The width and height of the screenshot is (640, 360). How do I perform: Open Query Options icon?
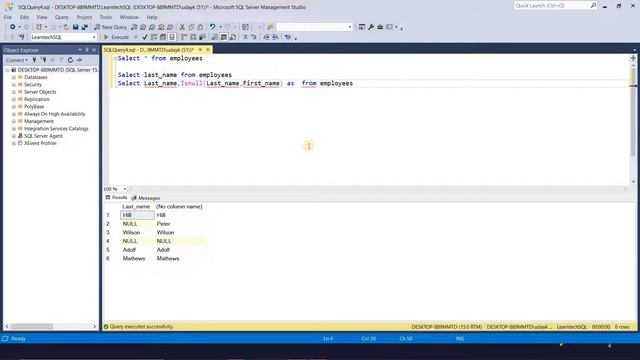[x=163, y=37]
